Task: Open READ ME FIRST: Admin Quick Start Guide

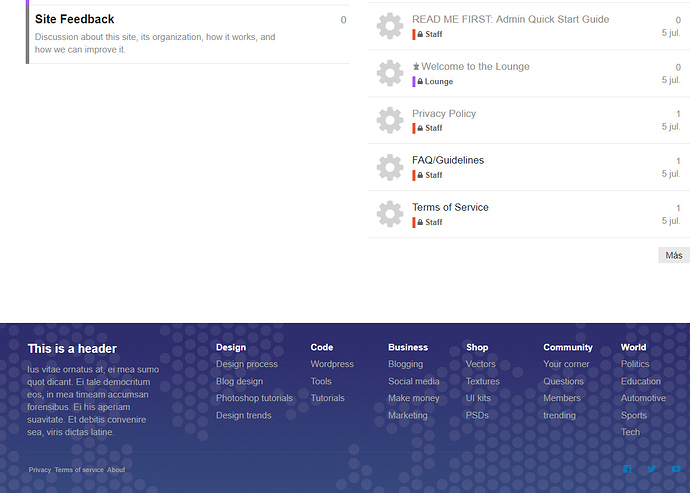Action: 510,19
